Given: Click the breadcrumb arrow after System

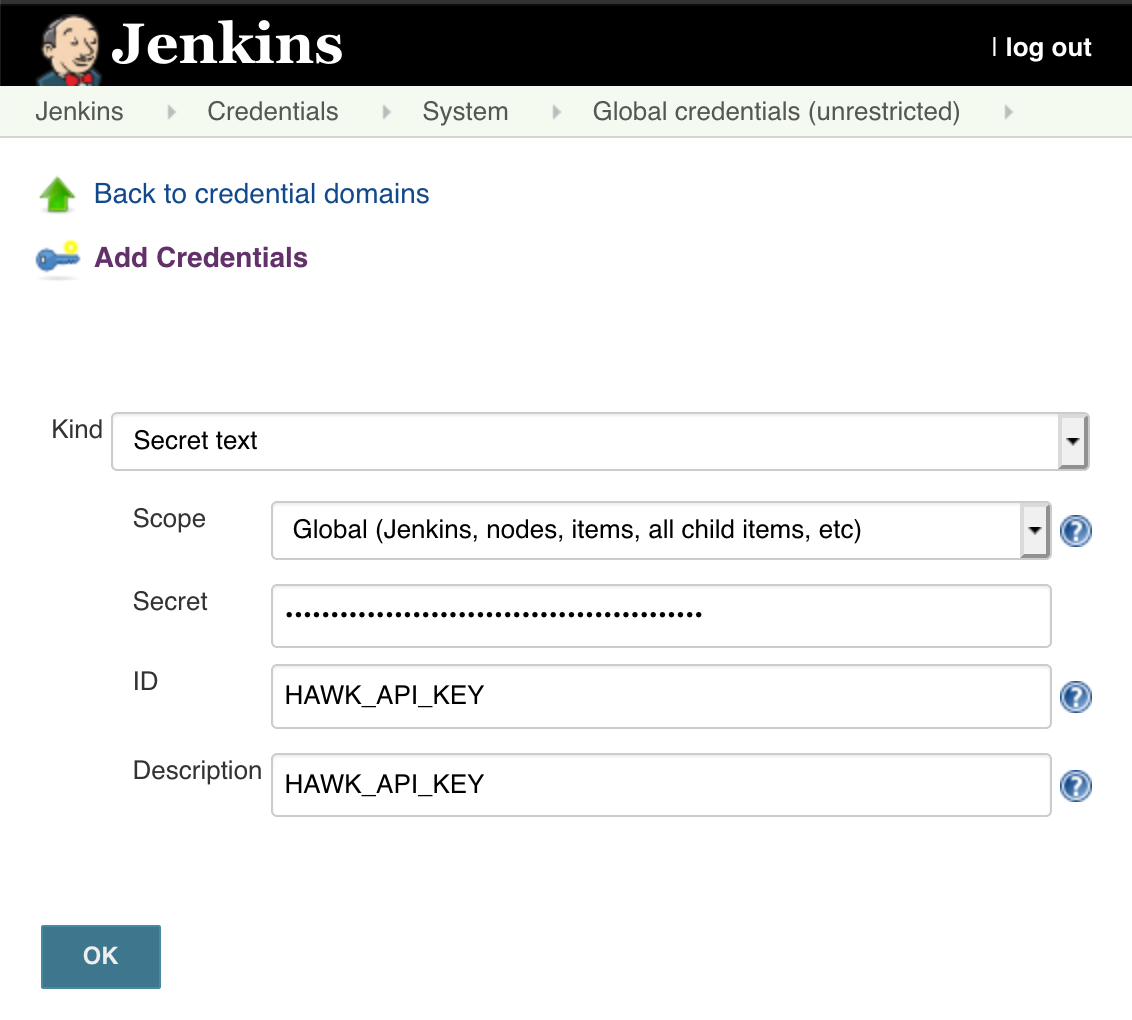Looking at the screenshot, I should [x=555, y=112].
